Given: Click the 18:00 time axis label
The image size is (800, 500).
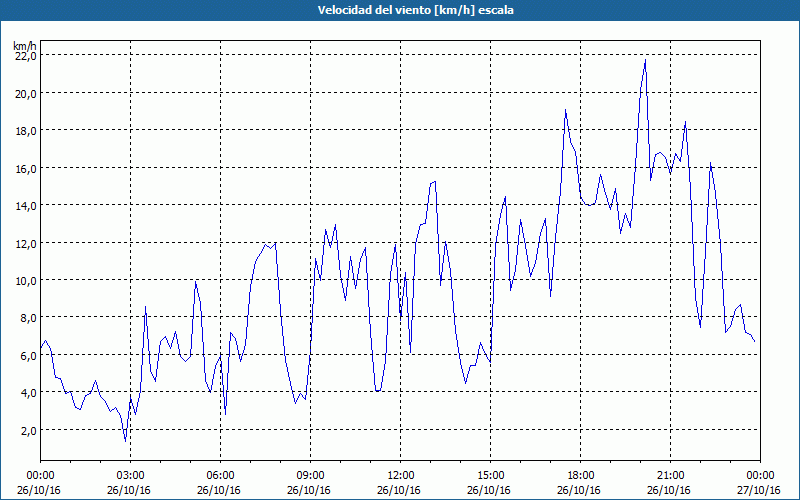Looking at the screenshot, I should pos(581,476).
